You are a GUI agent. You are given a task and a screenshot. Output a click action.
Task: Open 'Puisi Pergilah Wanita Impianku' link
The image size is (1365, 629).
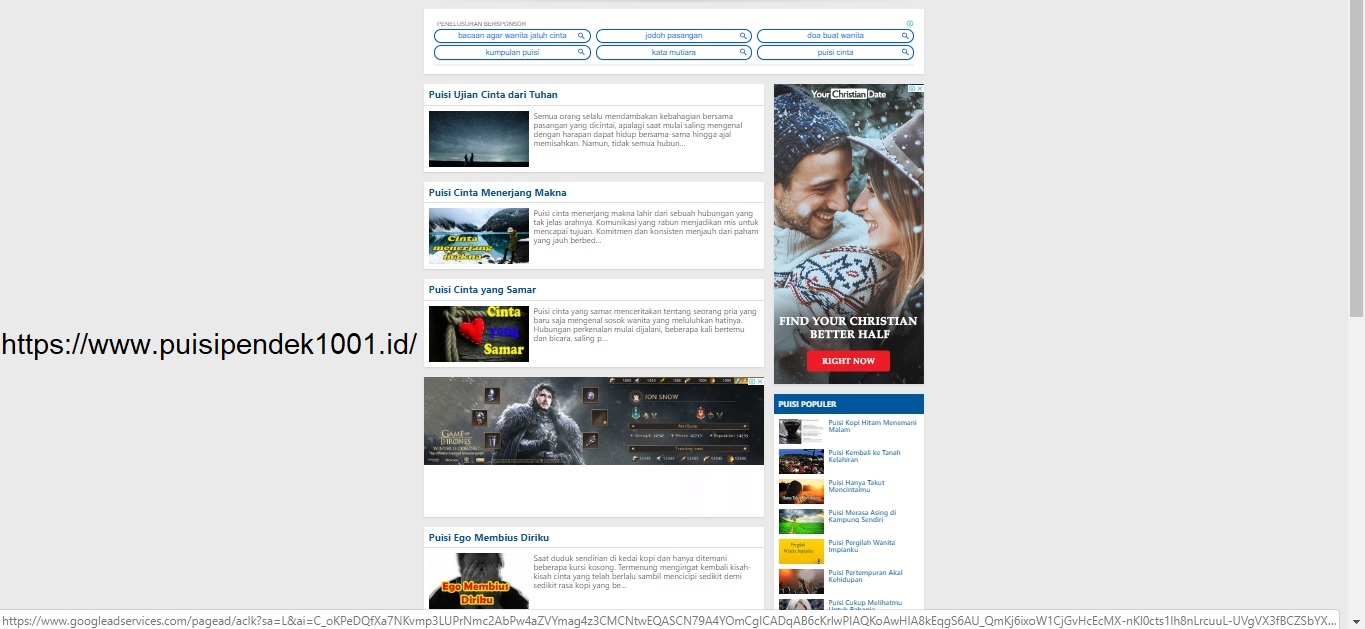[862, 546]
